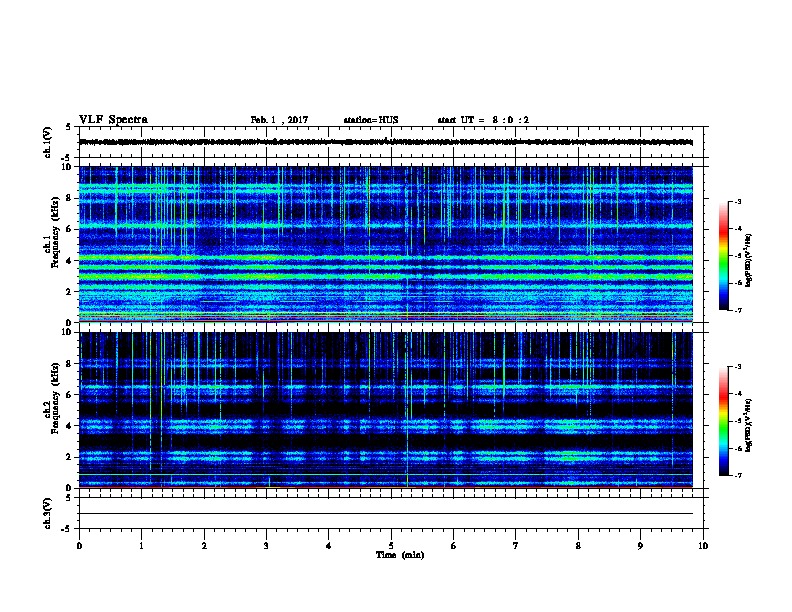
Task: Click the ch.1 color scale bar
Action: click(x=723, y=256)
